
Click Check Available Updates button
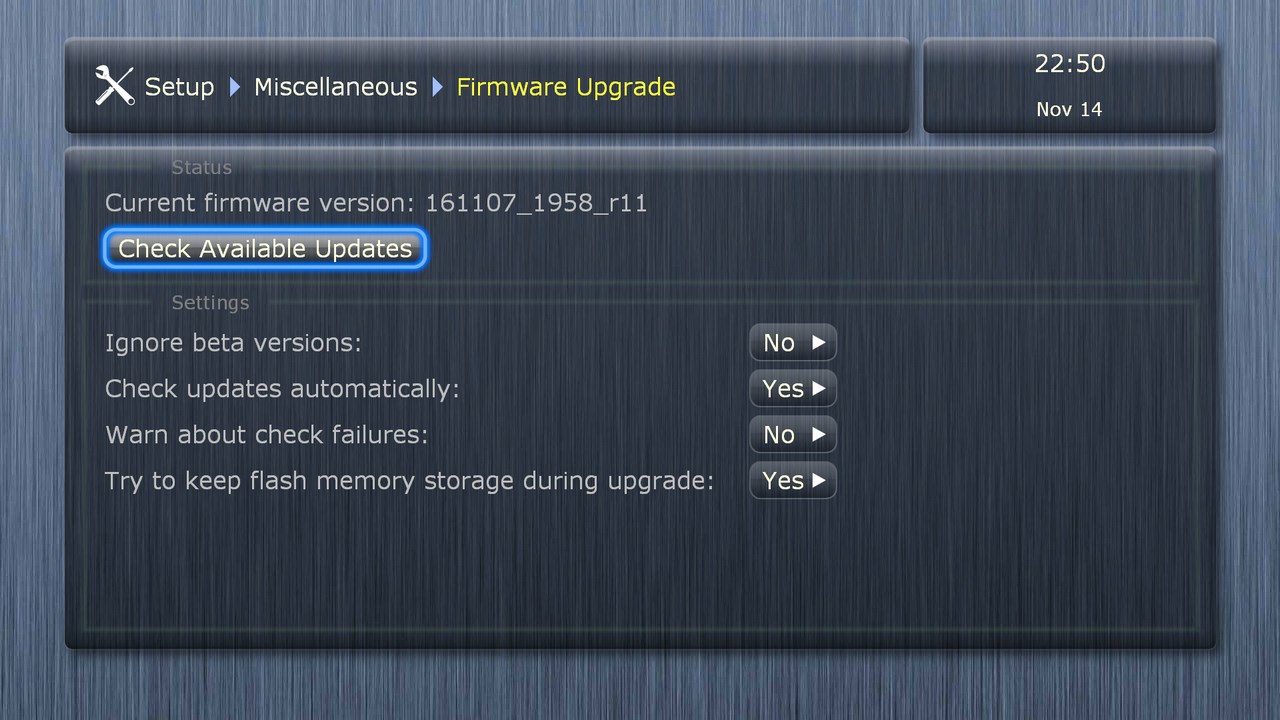click(265, 248)
